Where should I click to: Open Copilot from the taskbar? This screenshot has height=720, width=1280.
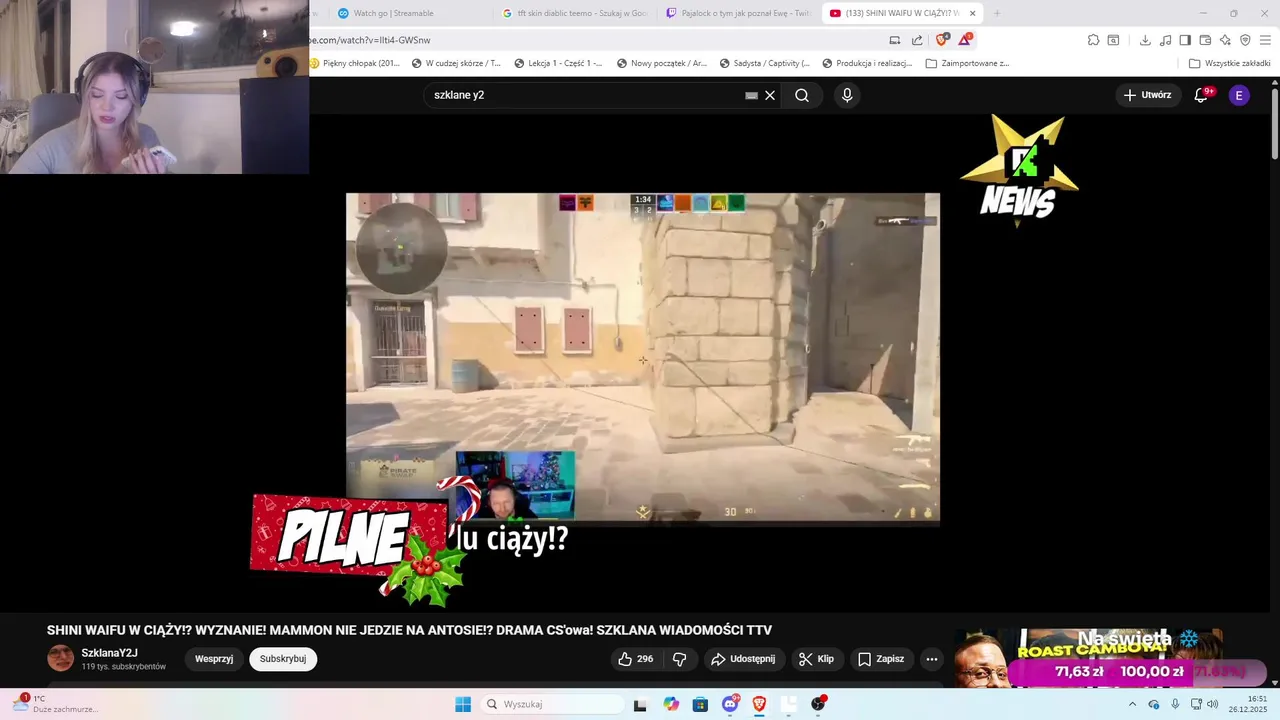point(671,704)
